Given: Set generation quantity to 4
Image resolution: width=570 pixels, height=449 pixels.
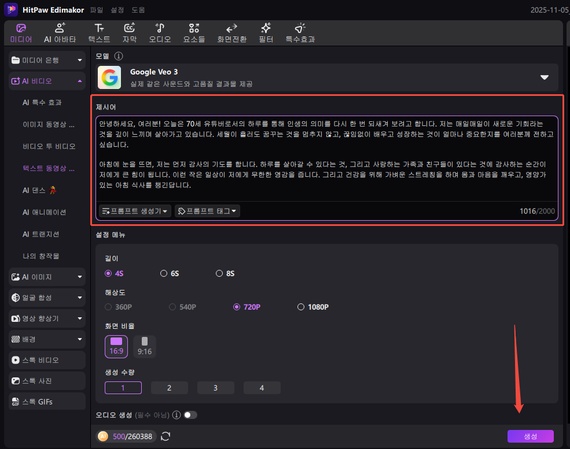Looking at the screenshot, I should point(262,388).
